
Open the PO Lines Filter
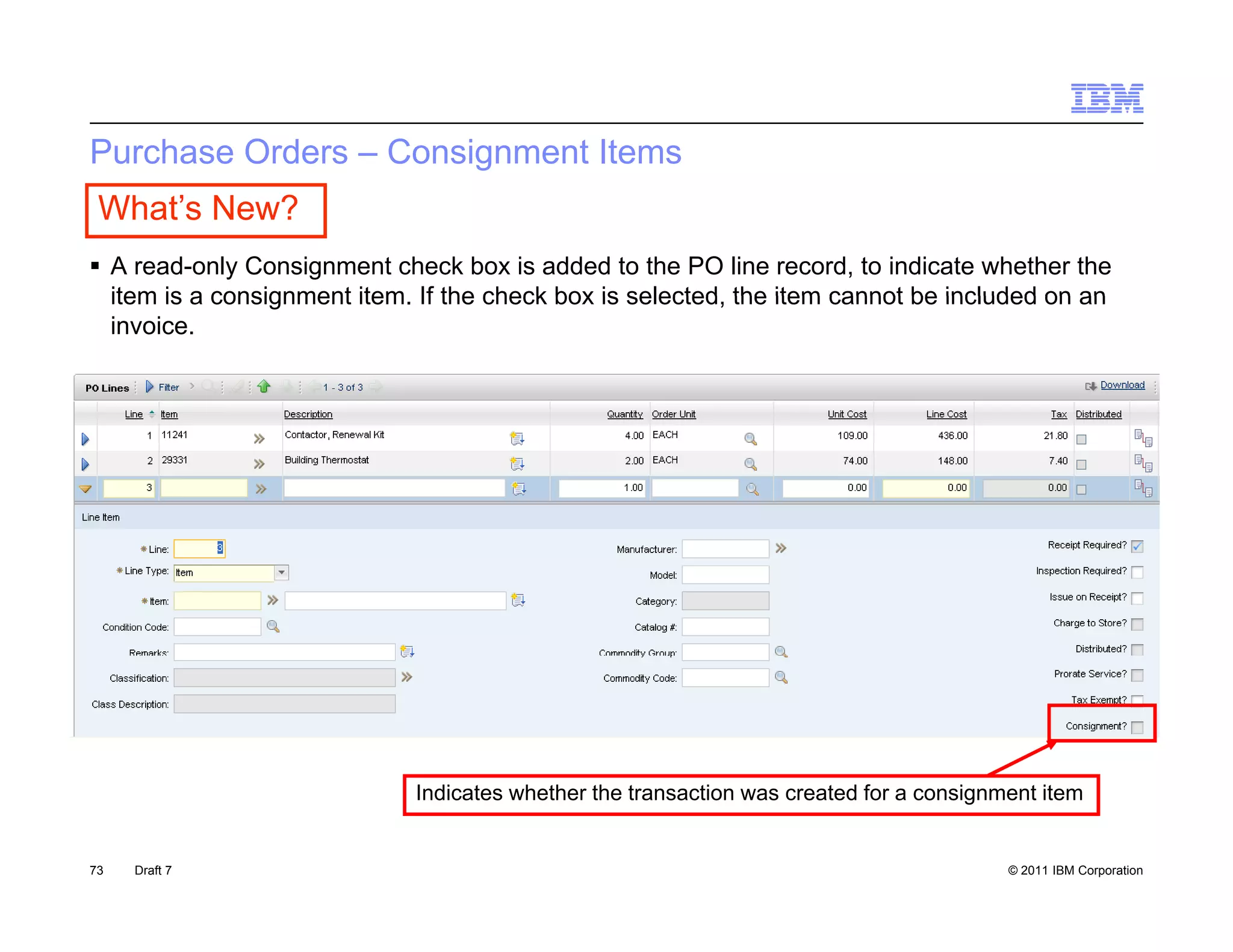tap(163, 387)
